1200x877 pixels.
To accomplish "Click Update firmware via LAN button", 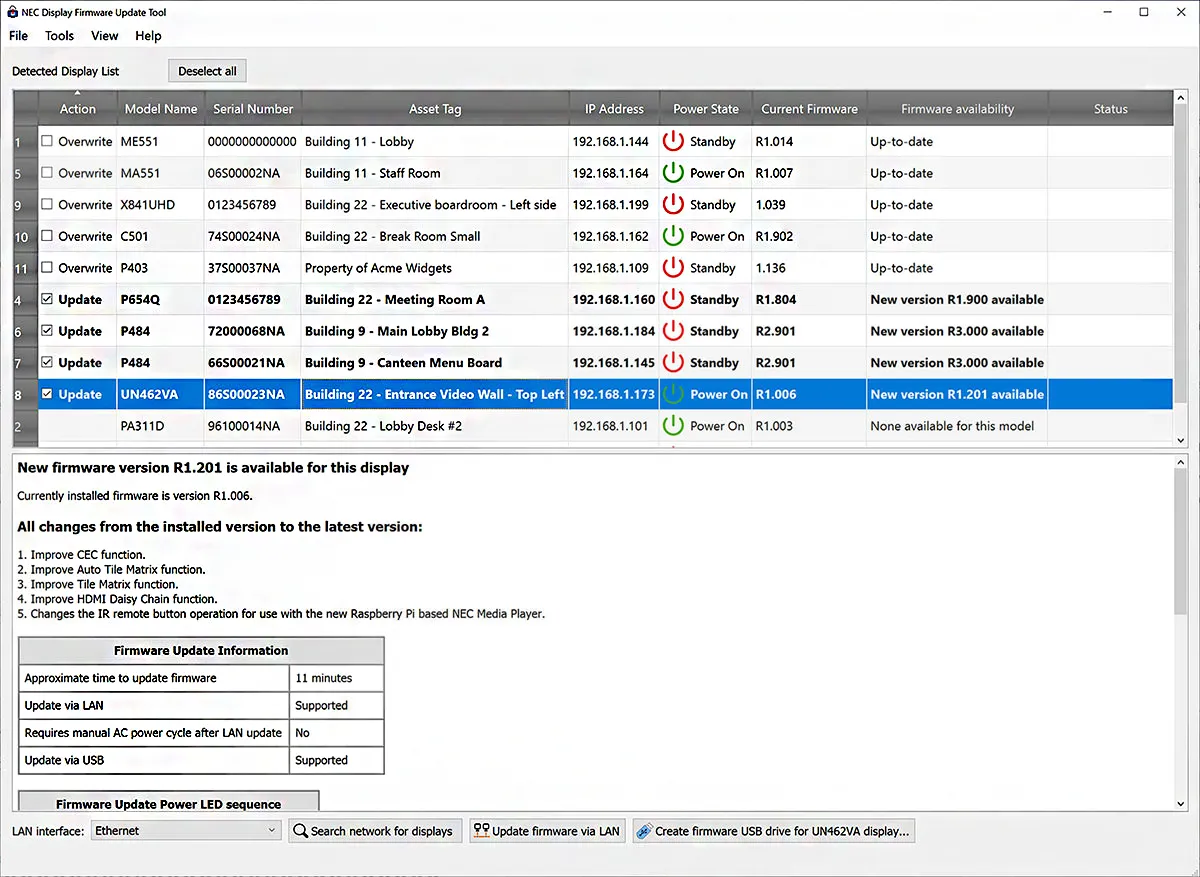I will [x=547, y=831].
